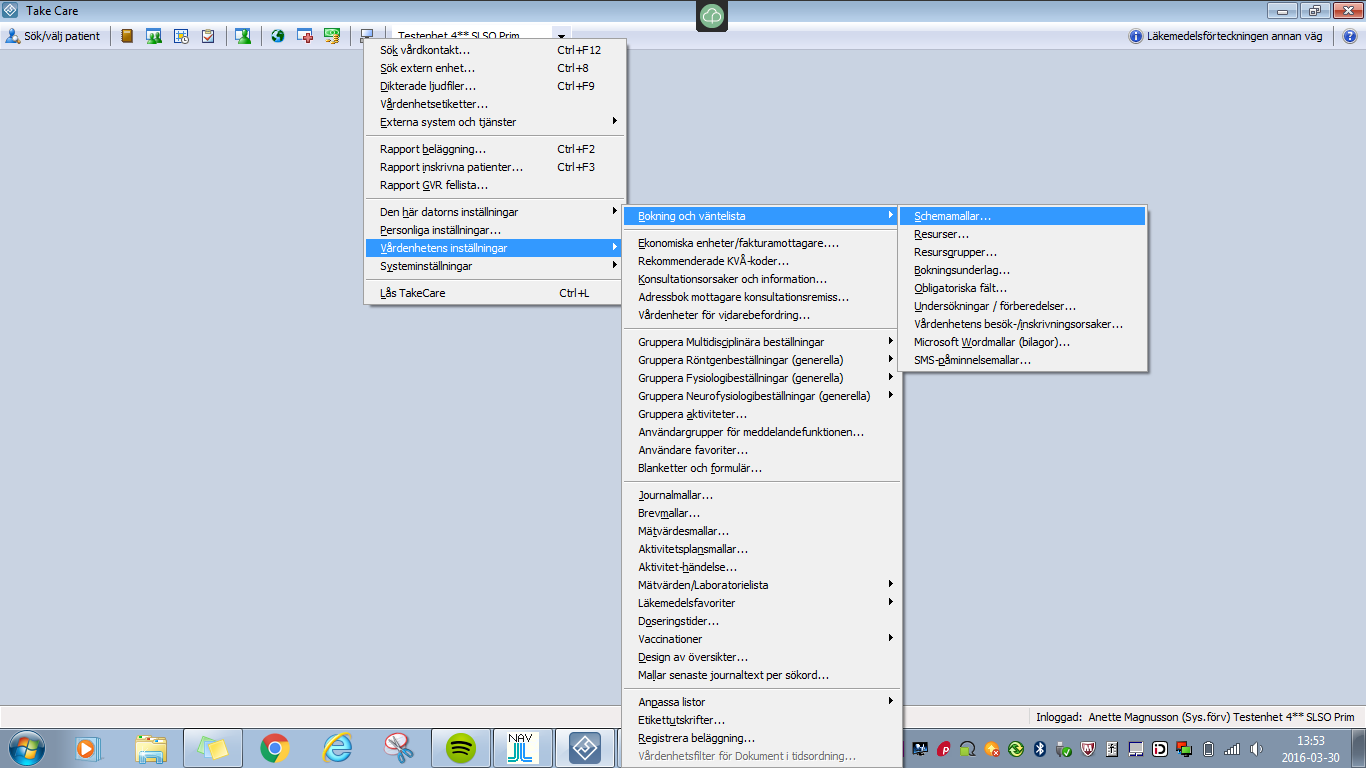Open Undersökningar / förberedelser...
Viewport: 1366px width, 768px height.
(1023, 306)
